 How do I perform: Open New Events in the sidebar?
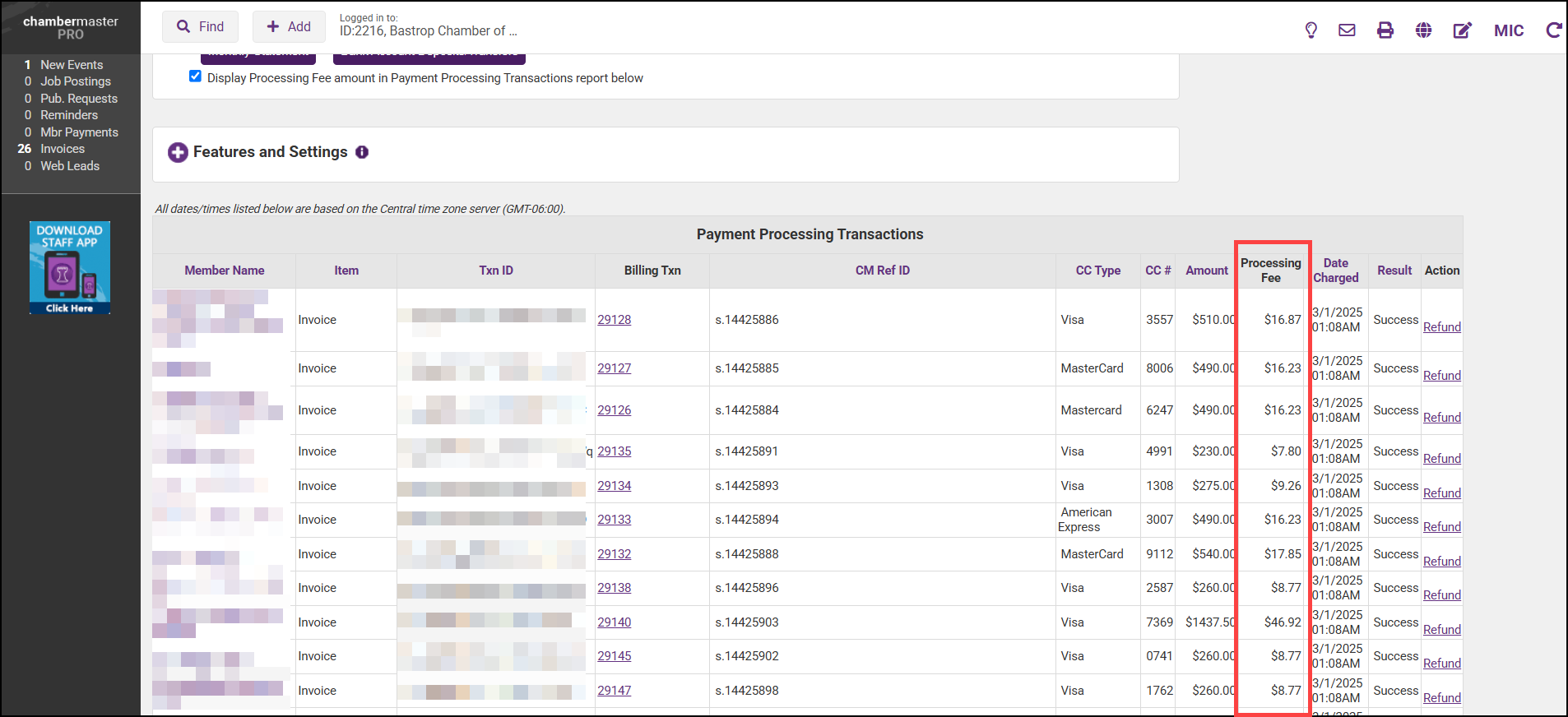click(72, 65)
